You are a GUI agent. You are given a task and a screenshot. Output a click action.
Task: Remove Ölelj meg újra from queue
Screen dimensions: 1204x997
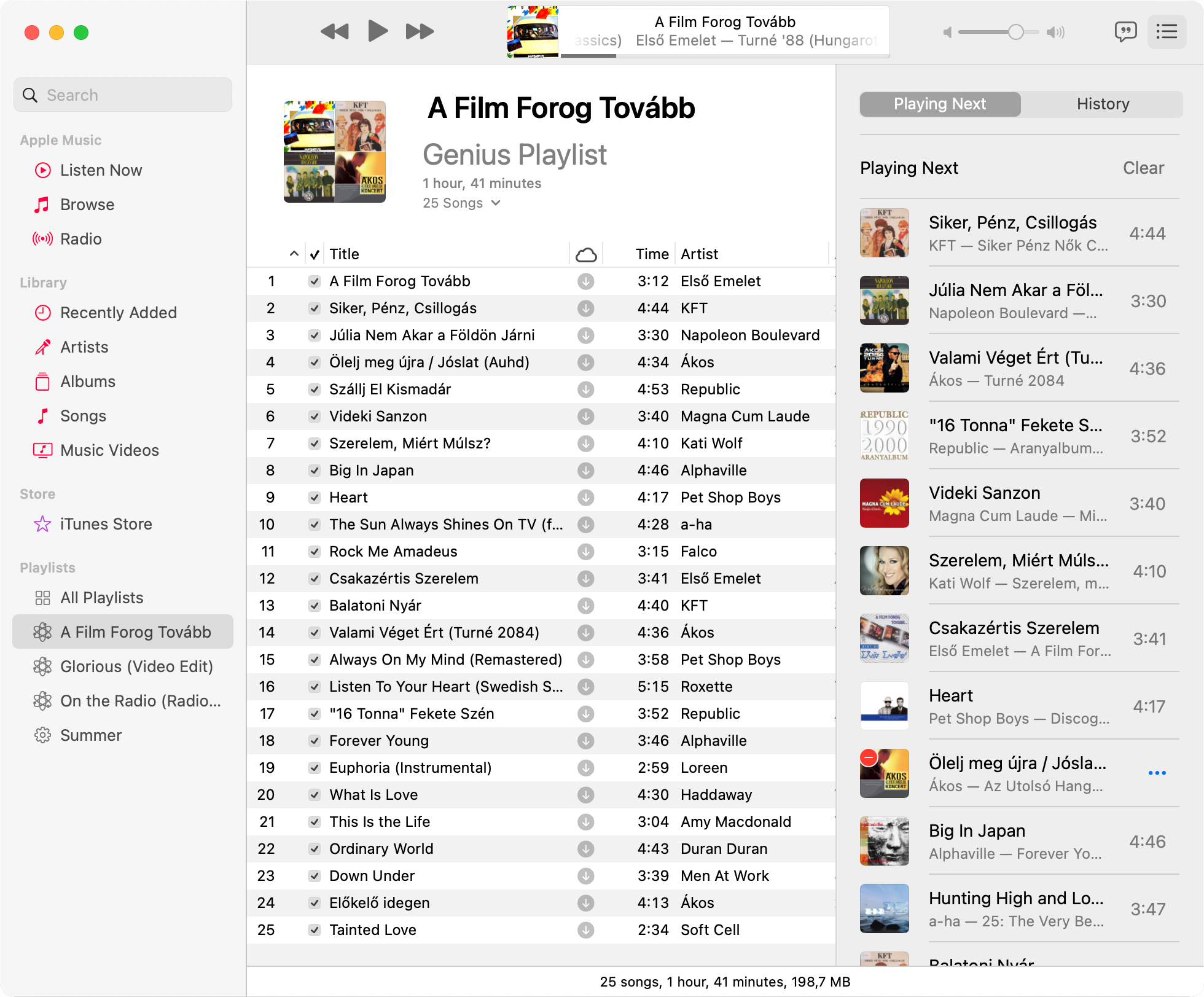869,757
